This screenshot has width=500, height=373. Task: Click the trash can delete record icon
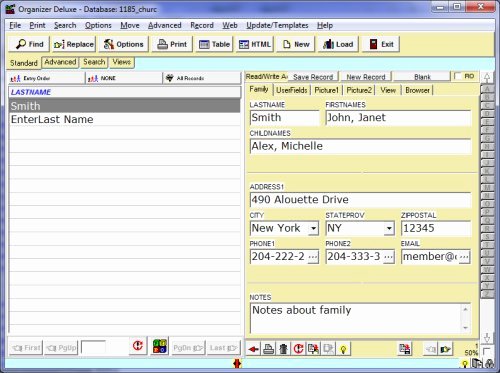click(x=283, y=349)
